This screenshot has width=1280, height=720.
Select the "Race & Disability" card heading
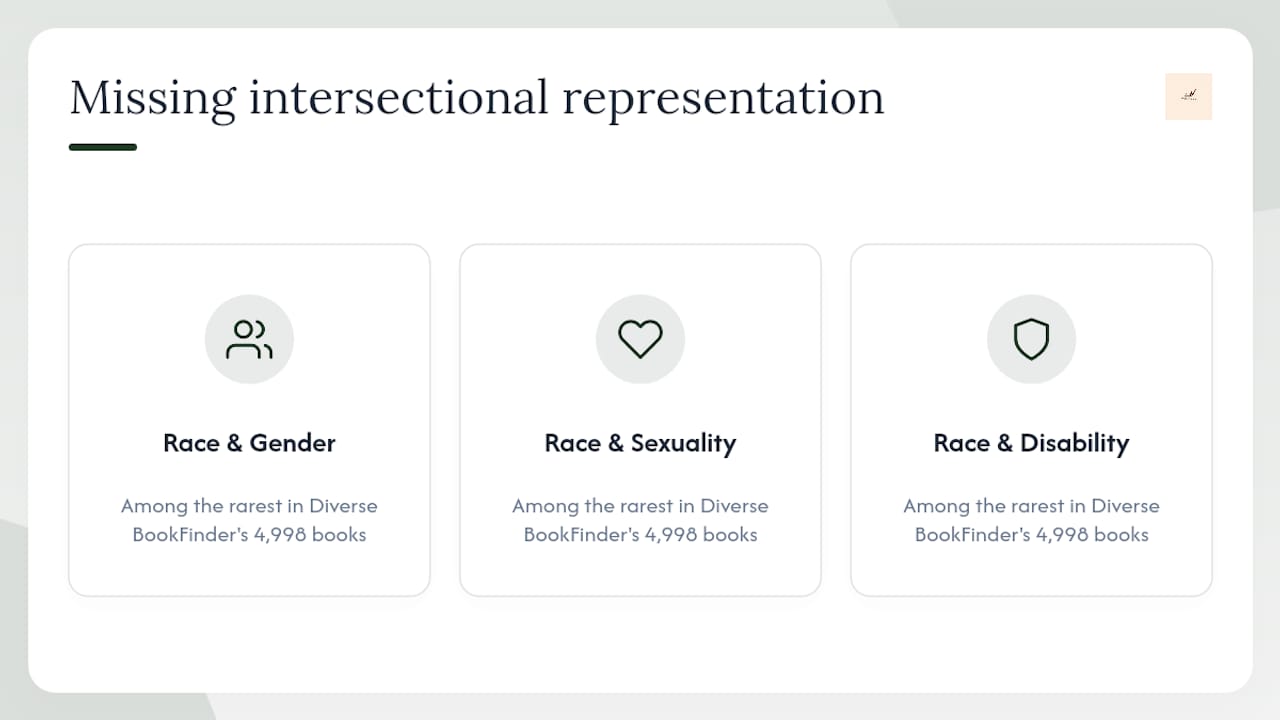[x=1031, y=443]
